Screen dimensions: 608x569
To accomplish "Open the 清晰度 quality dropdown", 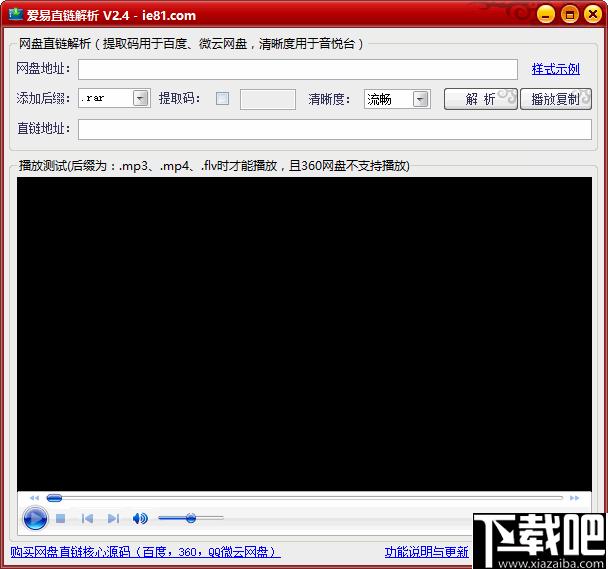I will click(420, 99).
